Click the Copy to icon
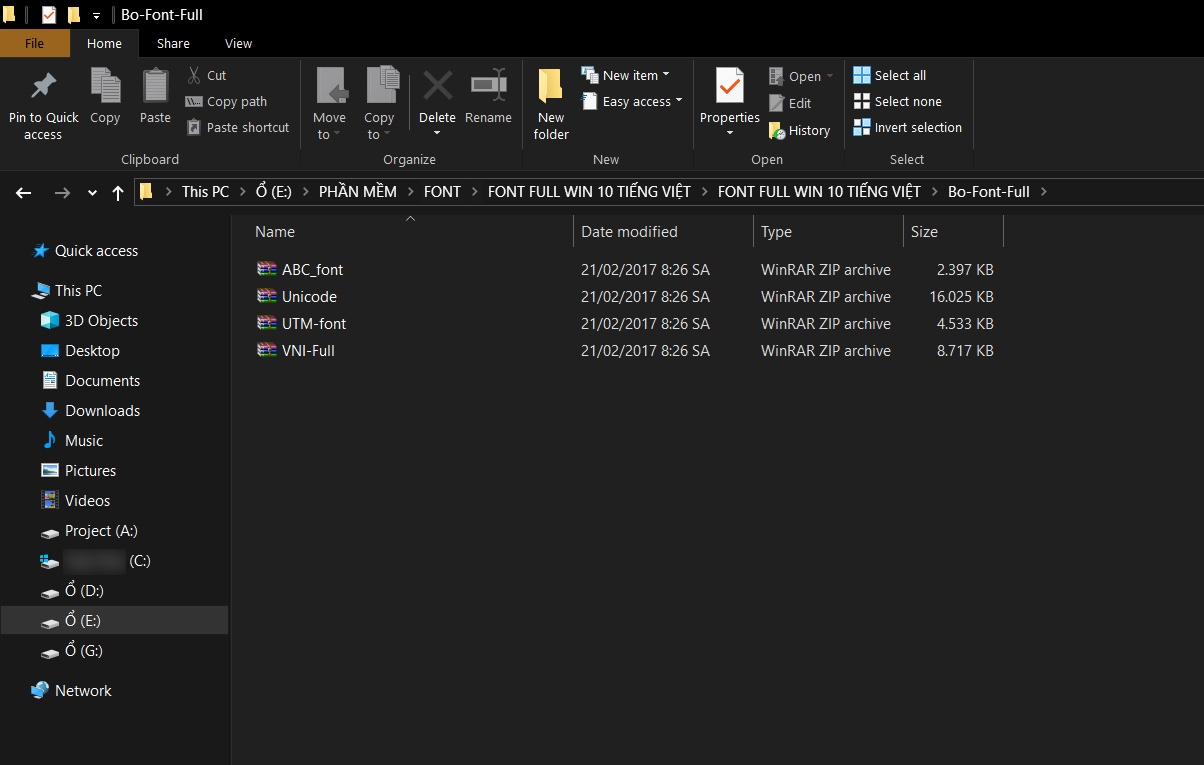 [x=381, y=86]
